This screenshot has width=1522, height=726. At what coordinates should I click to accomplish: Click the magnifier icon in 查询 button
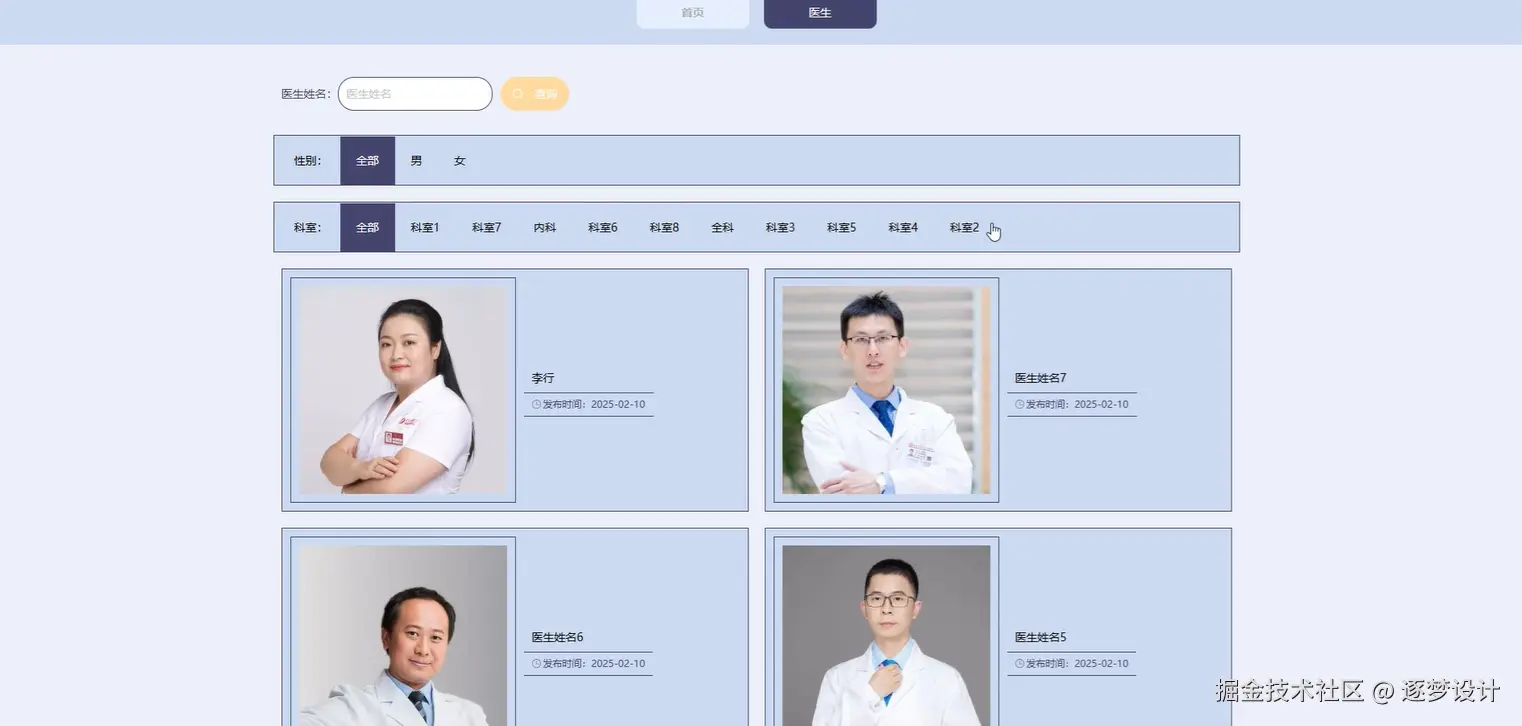tap(518, 94)
